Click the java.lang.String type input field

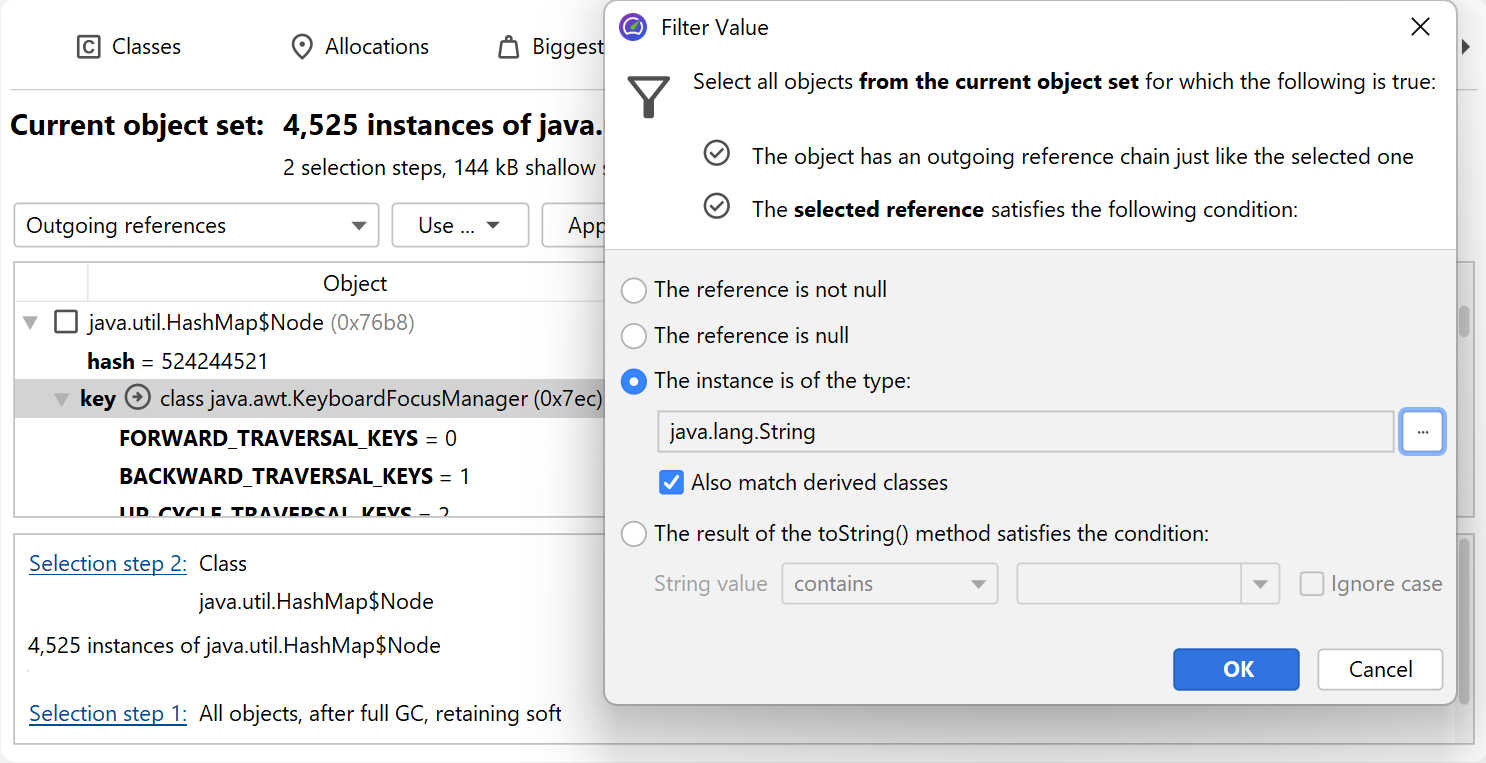tap(1025, 432)
